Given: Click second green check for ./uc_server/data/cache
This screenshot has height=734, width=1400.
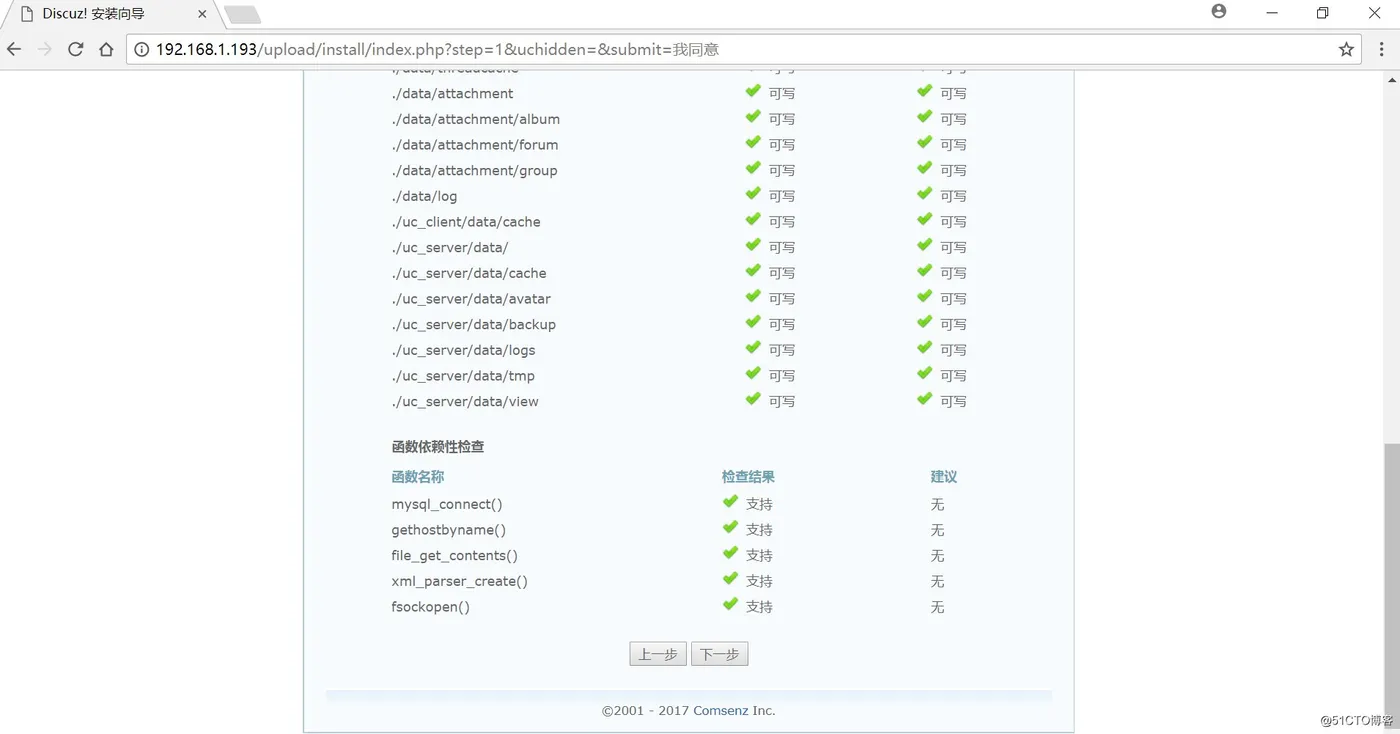Looking at the screenshot, I should 924,271.
